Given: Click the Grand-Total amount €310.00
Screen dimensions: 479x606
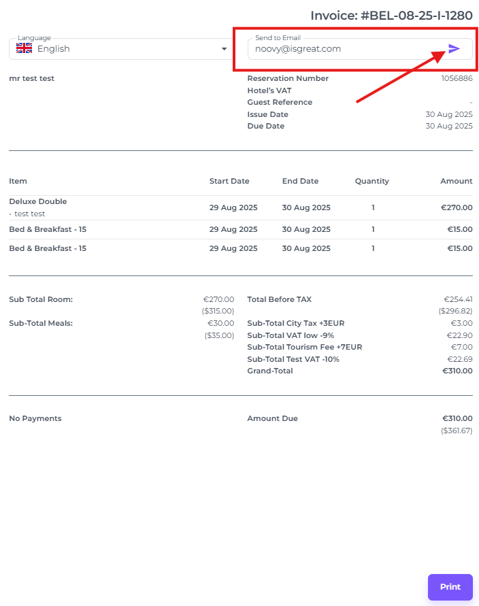Looking at the screenshot, I should tap(457, 371).
